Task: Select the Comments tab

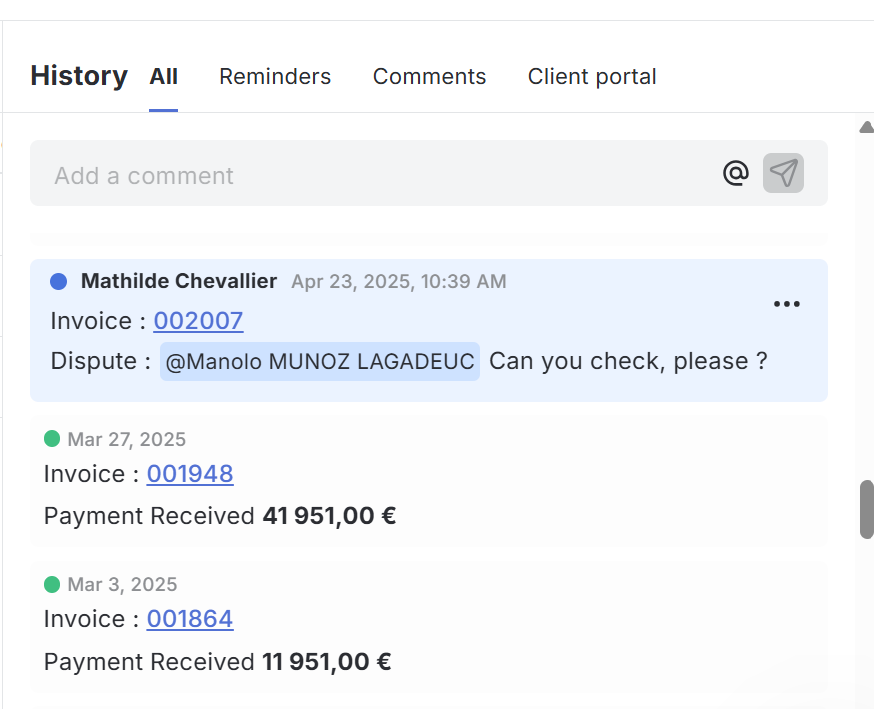Action: pyautogui.click(x=429, y=76)
